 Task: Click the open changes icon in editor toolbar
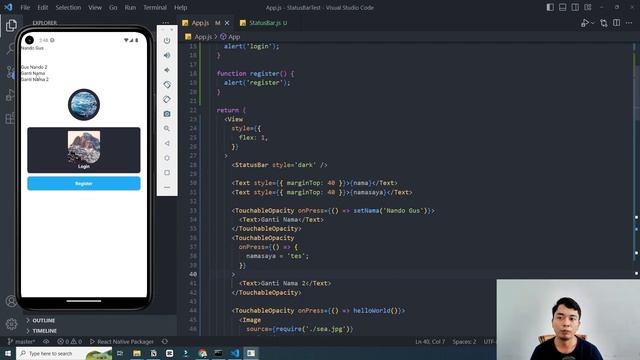[604, 23]
